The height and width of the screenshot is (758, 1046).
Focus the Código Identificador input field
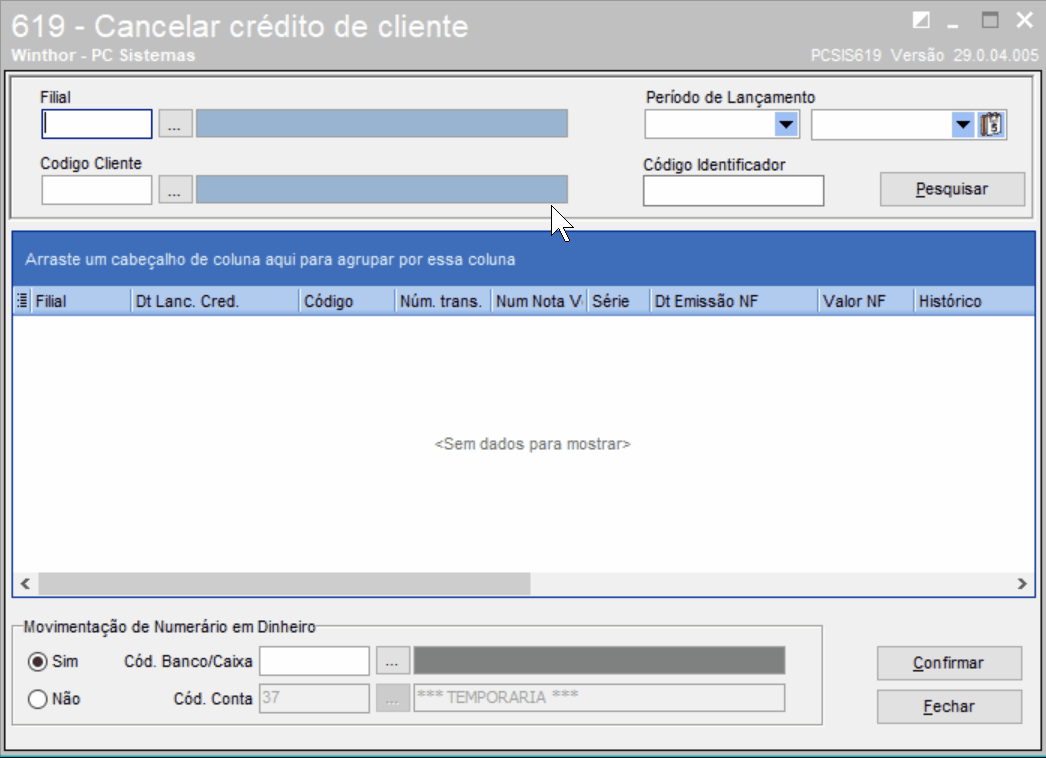point(733,191)
